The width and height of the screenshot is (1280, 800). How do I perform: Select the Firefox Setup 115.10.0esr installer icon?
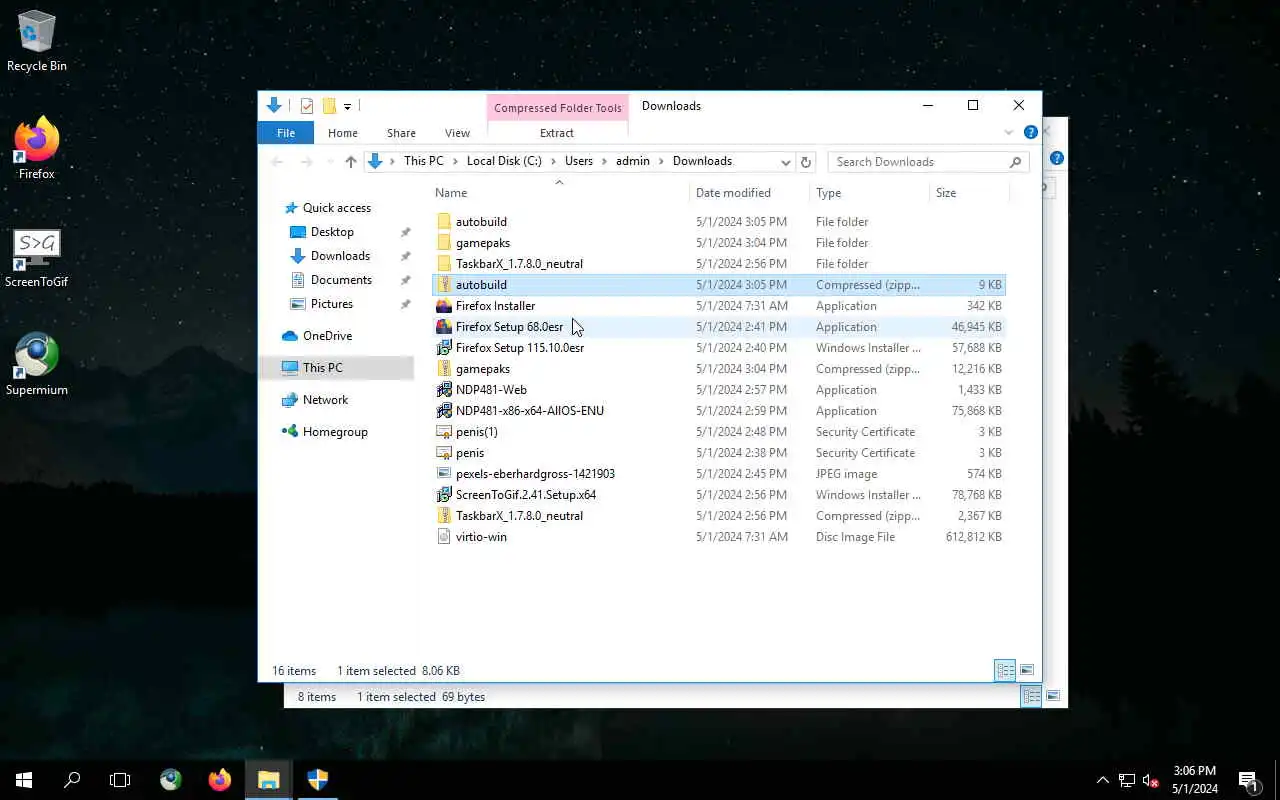pos(444,348)
